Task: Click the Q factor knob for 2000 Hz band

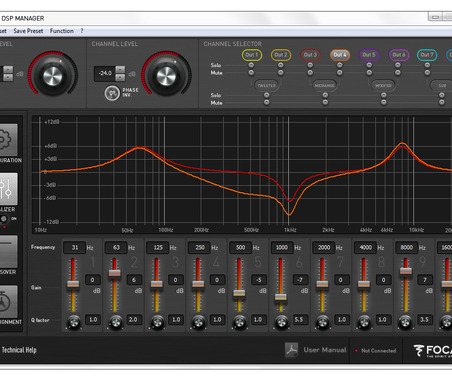Action: tap(322, 322)
